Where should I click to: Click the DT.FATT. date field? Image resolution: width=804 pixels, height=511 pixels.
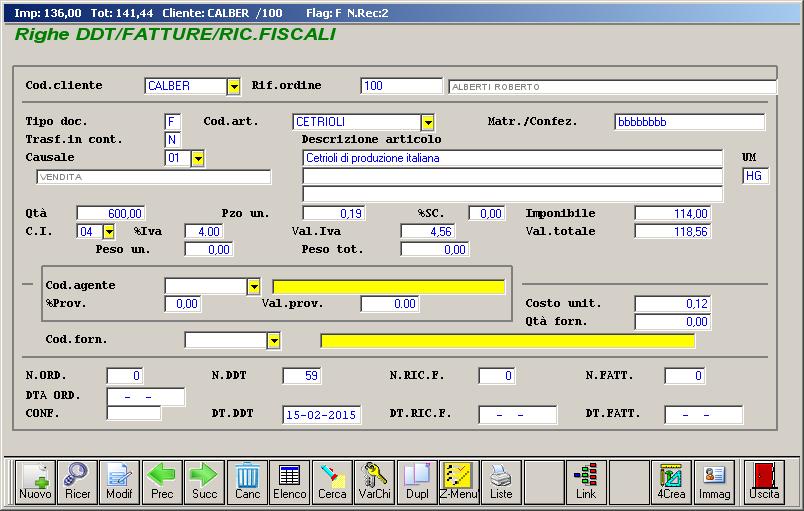click(x=704, y=415)
